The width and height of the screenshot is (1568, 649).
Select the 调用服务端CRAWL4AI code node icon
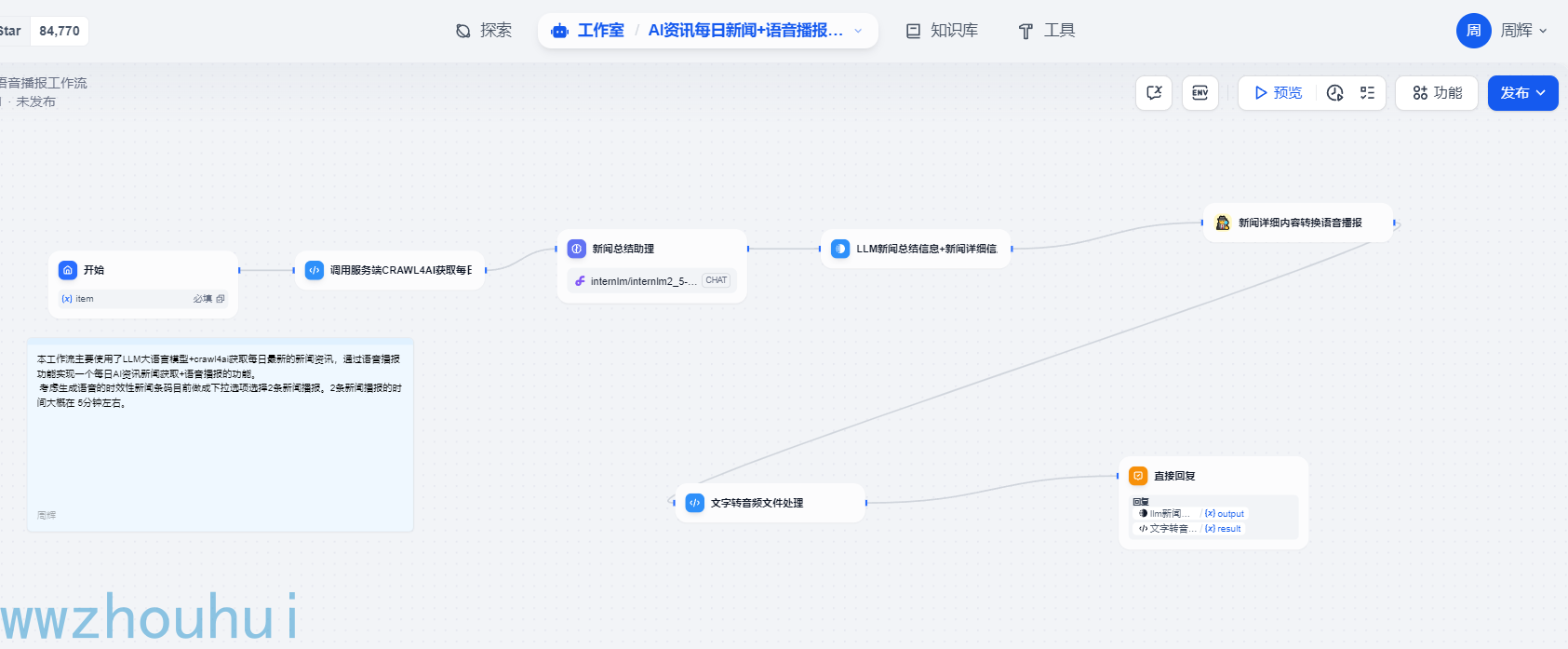coord(315,270)
